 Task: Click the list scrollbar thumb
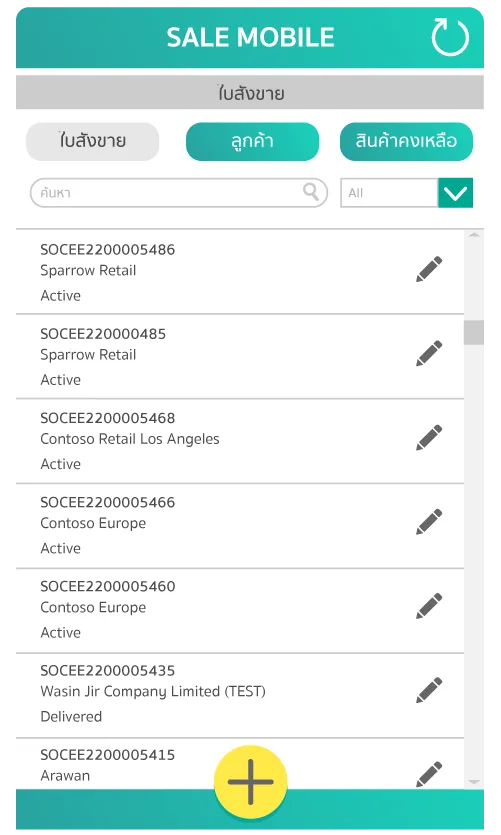[x=473, y=333]
